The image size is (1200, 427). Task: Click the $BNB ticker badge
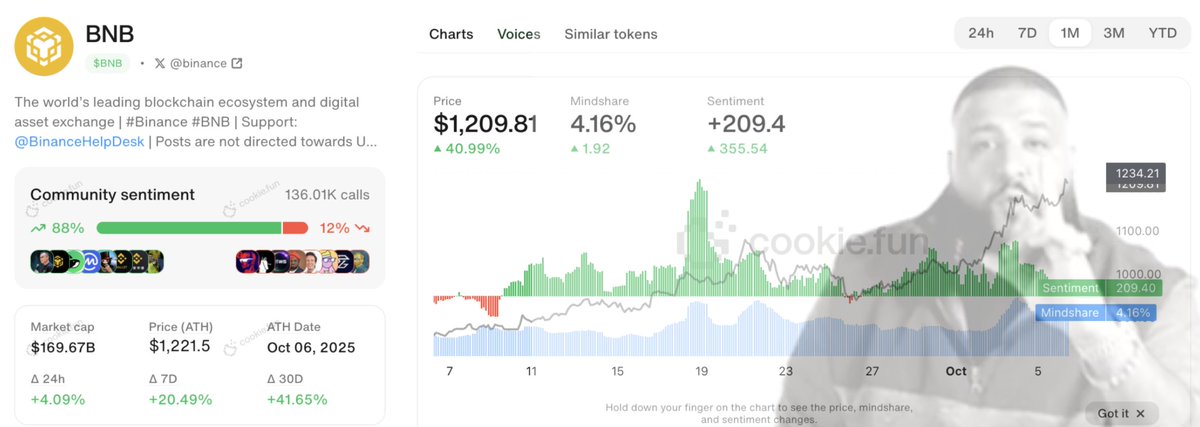[x=108, y=63]
